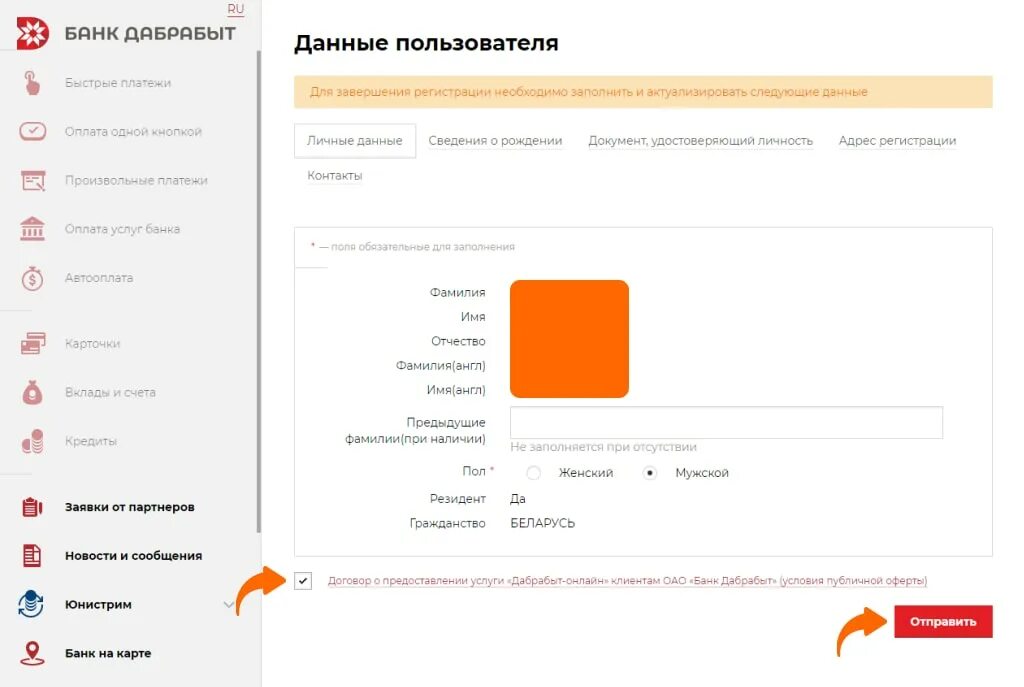Click the Быстрые платежи menu label
Viewport: 1024px width, 687px height.
pos(118,83)
